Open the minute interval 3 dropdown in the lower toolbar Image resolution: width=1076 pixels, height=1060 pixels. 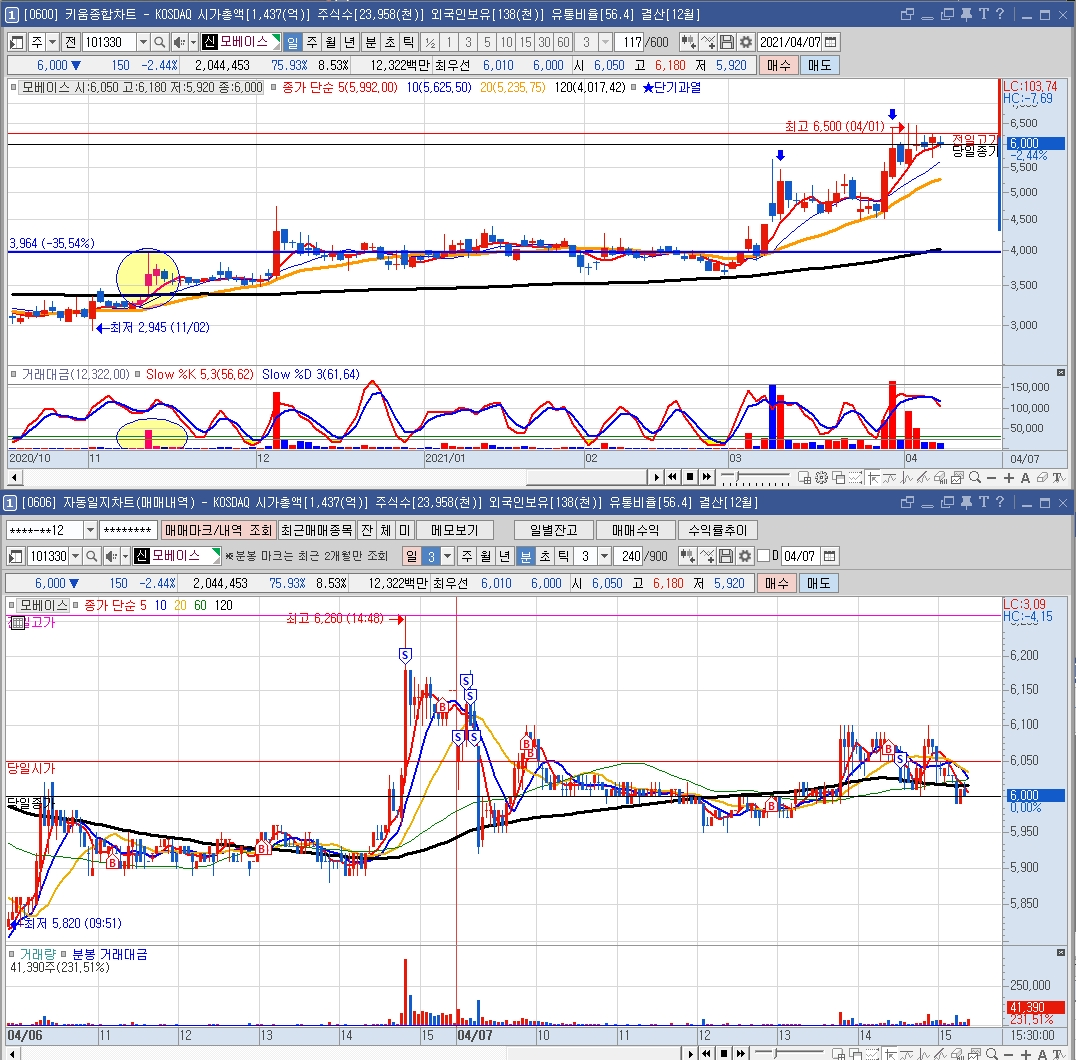pyautogui.click(x=605, y=556)
